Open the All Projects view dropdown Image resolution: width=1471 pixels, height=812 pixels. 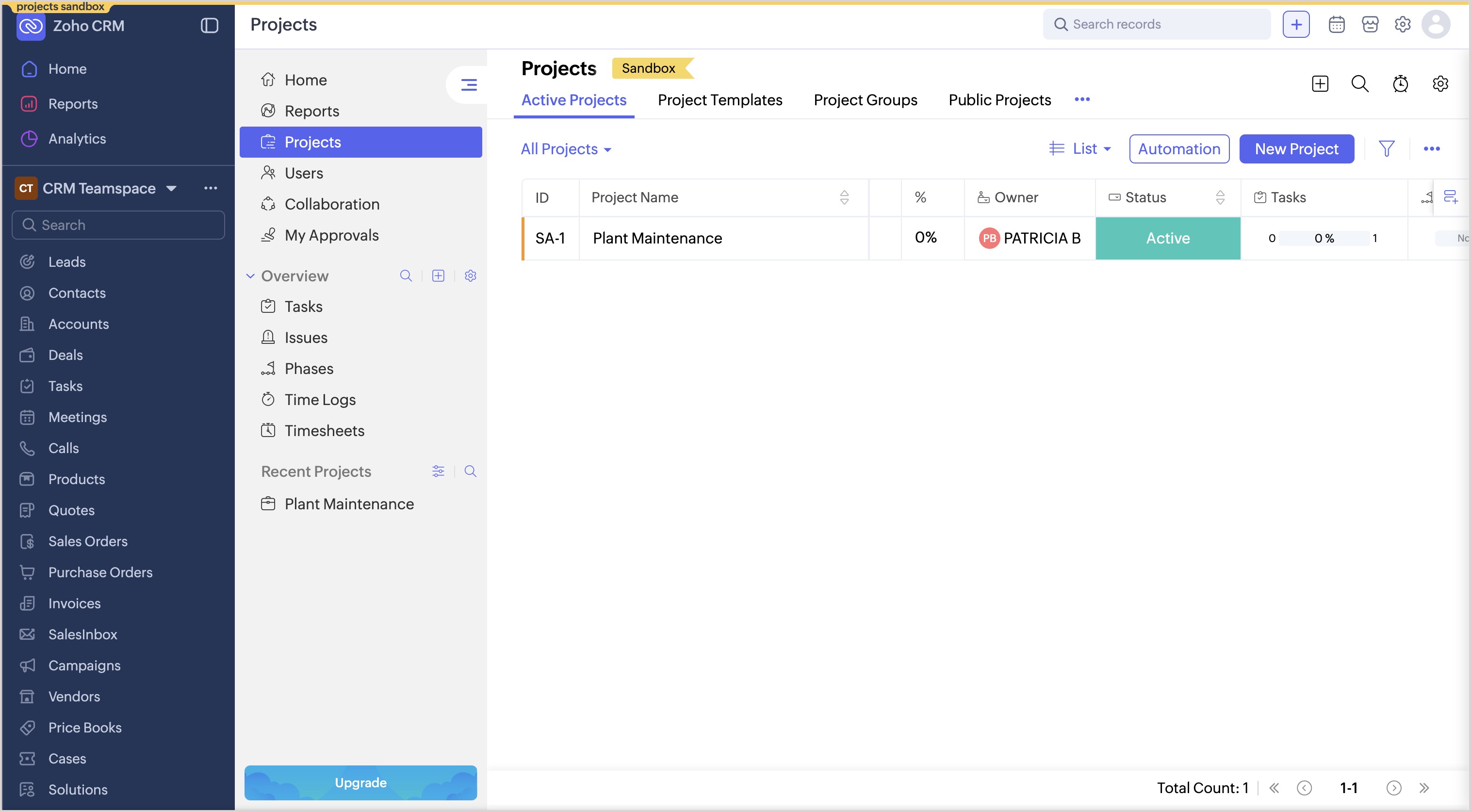tap(566, 149)
